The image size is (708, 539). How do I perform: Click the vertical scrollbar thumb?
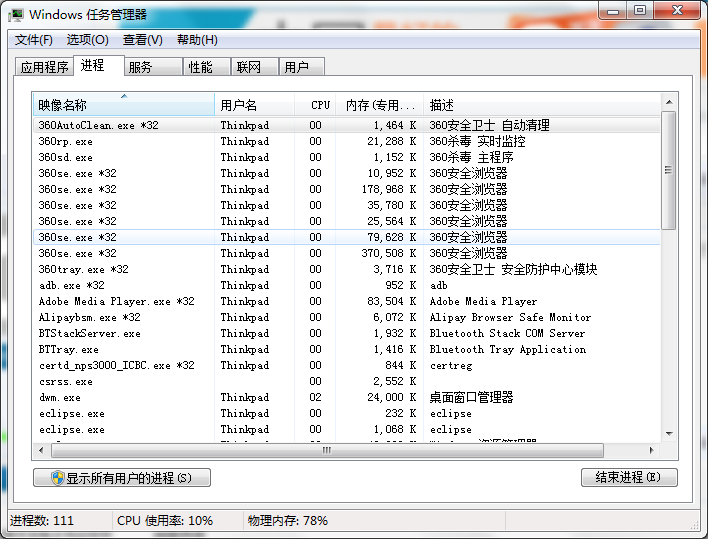669,170
